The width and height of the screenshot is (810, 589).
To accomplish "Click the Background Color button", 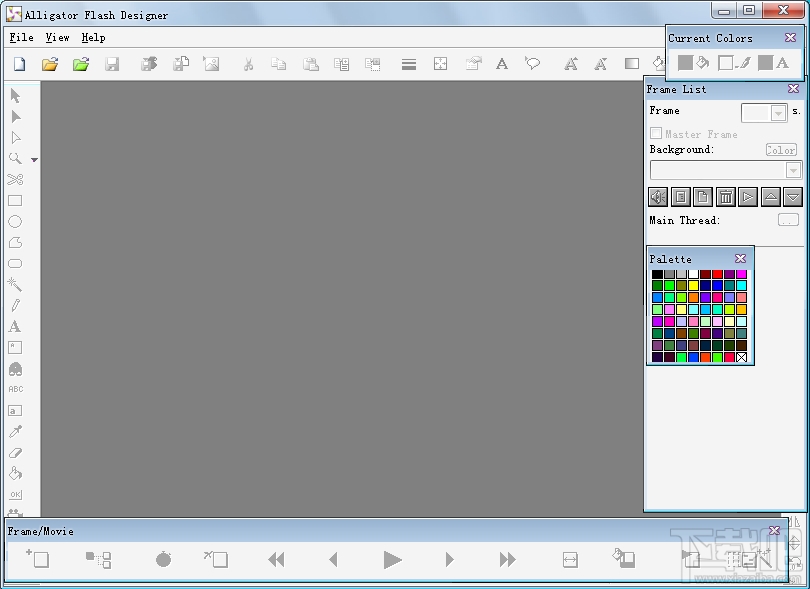I will pos(781,150).
